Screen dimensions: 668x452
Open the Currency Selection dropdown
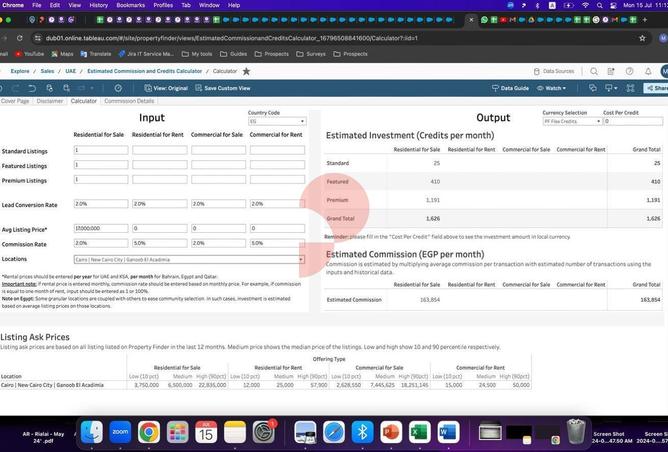click(572, 121)
